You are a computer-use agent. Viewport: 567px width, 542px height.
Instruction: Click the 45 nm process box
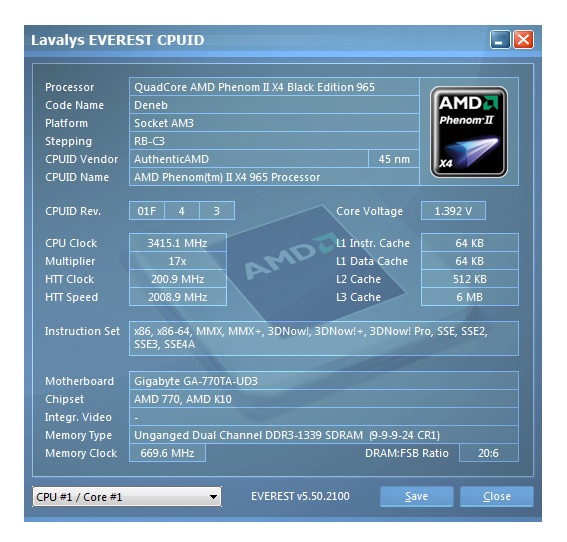click(394, 159)
